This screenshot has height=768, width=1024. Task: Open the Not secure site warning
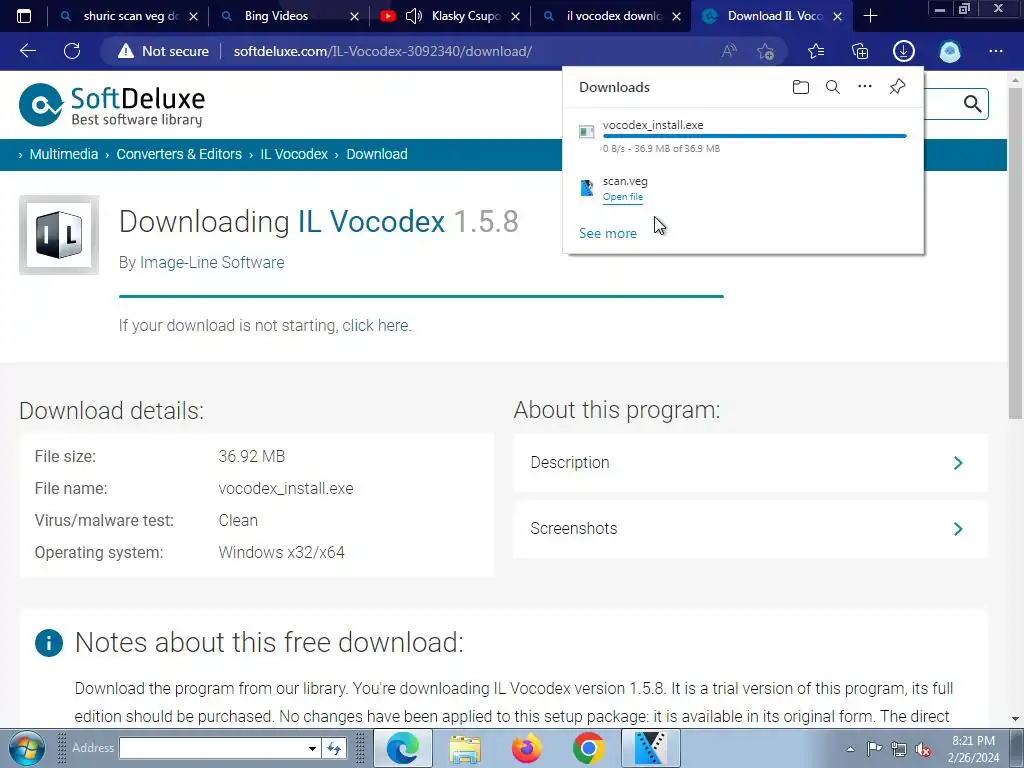[x=163, y=51]
